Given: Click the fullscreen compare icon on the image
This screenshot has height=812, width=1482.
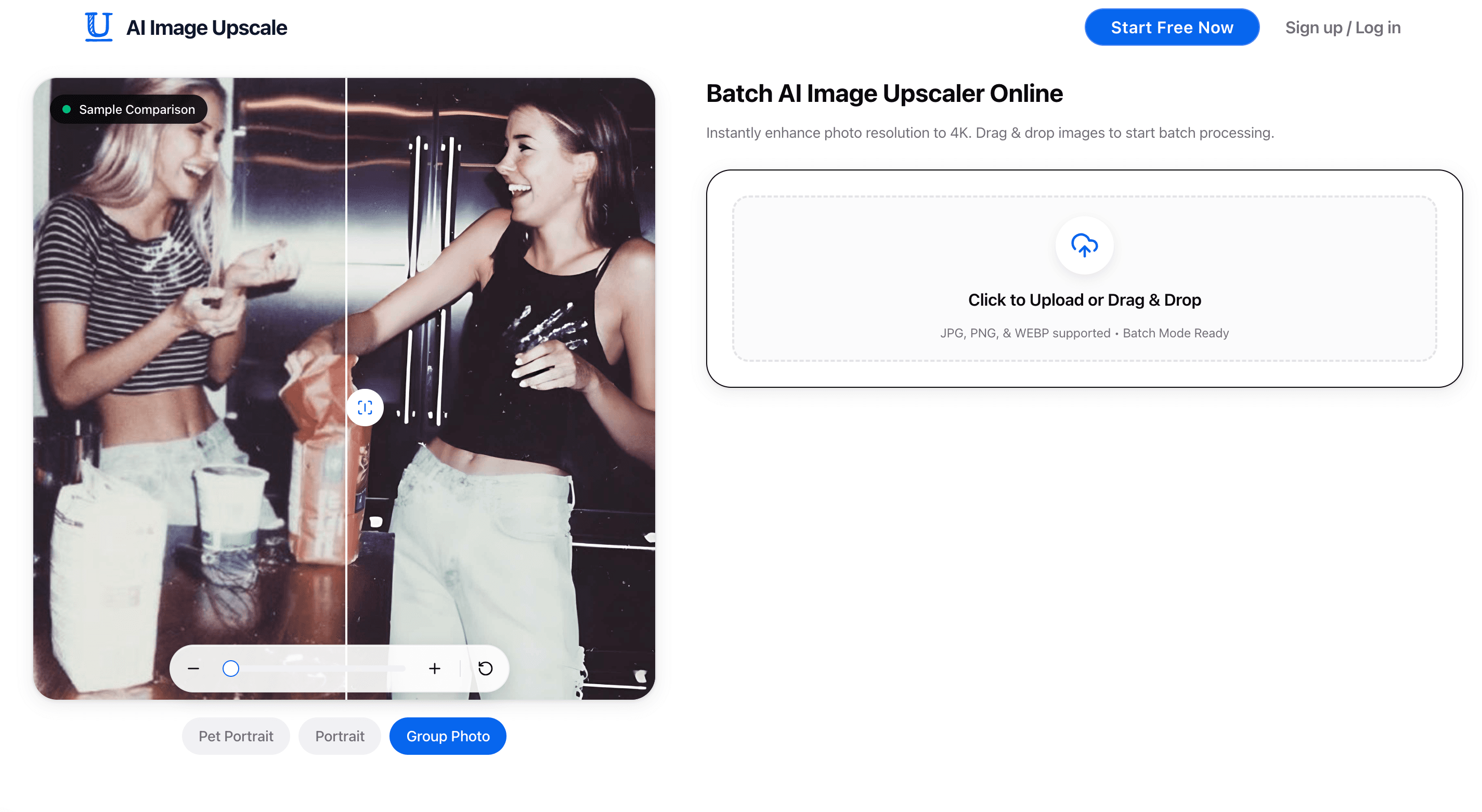Looking at the screenshot, I should (365, 407).
